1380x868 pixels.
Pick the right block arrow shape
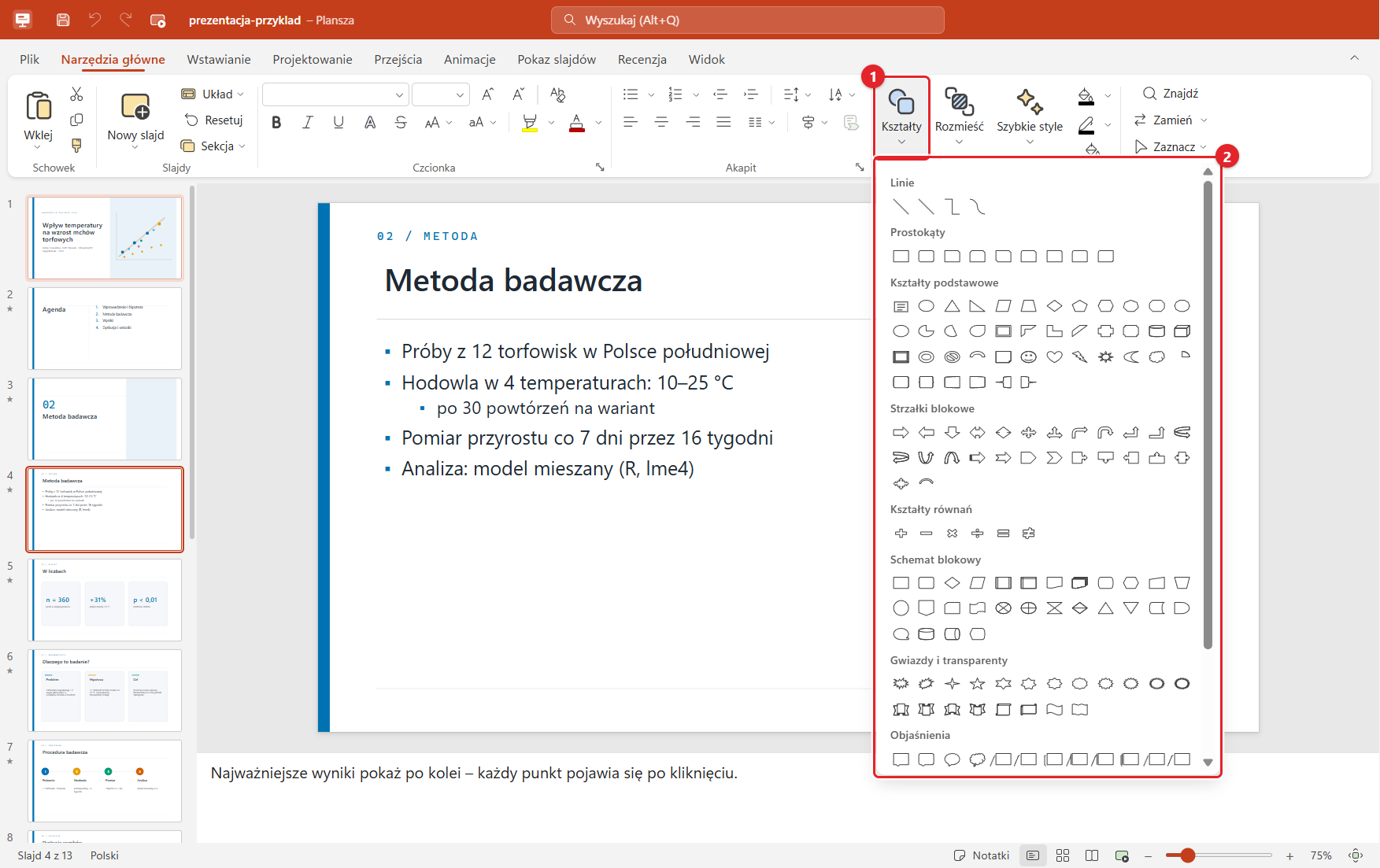click(x=901, y=432)
